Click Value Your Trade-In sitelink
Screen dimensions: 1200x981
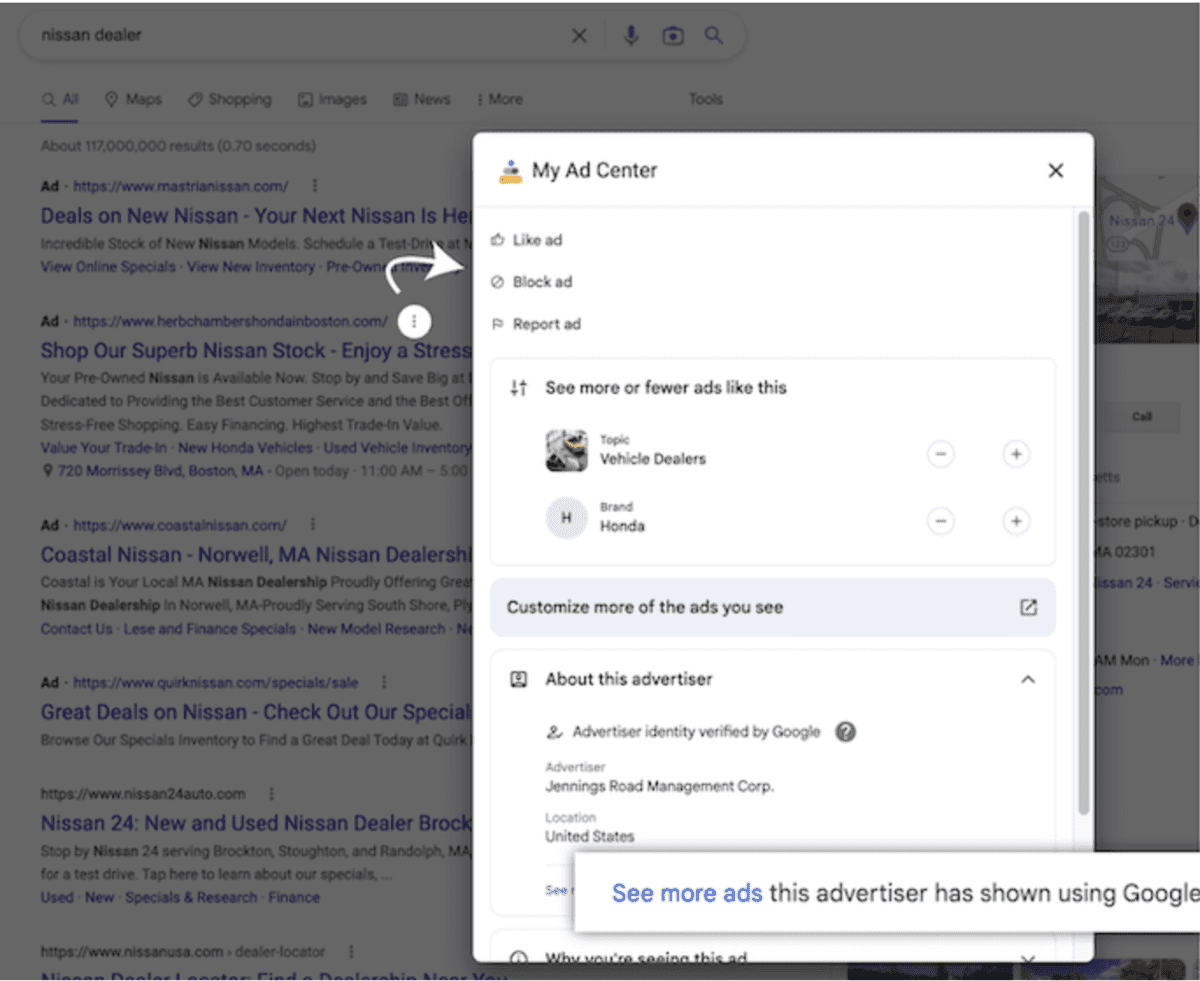click(x=105, y=448)
